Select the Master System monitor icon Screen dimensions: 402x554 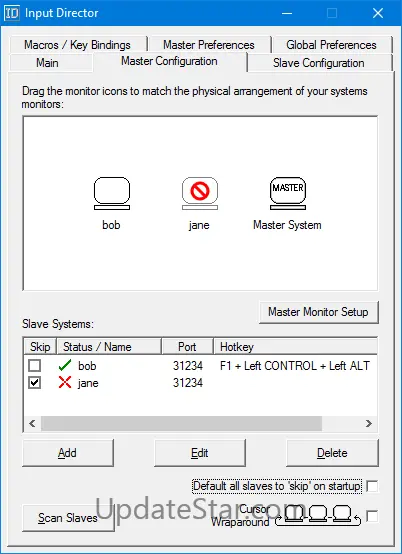(x=288, y=193)
